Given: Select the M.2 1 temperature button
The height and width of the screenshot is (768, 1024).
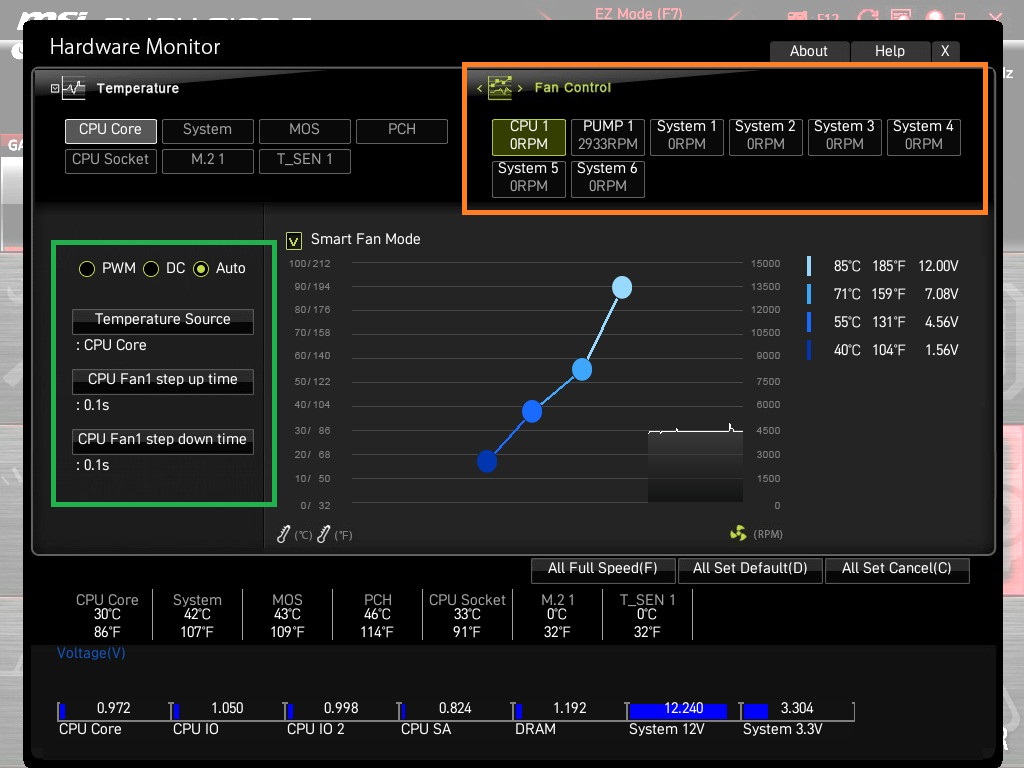Looking at the screenshot, I should click(x=208, y=161).
